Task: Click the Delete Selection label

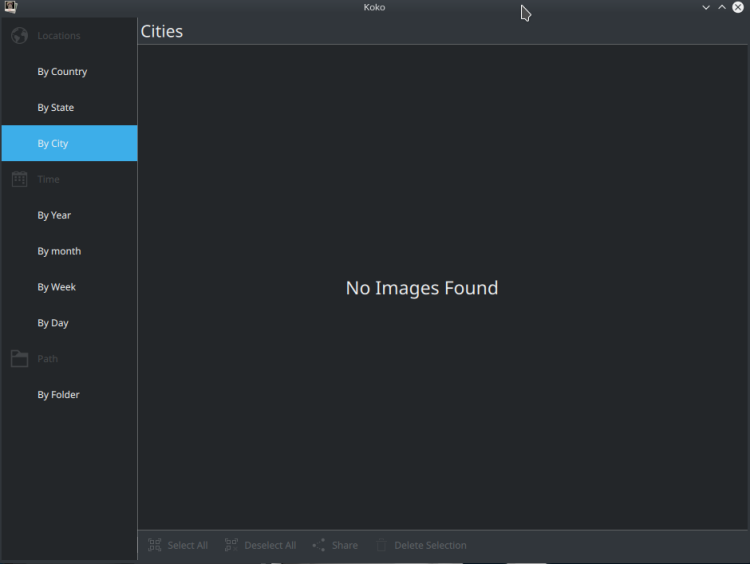Action: (x=430, y=545)
